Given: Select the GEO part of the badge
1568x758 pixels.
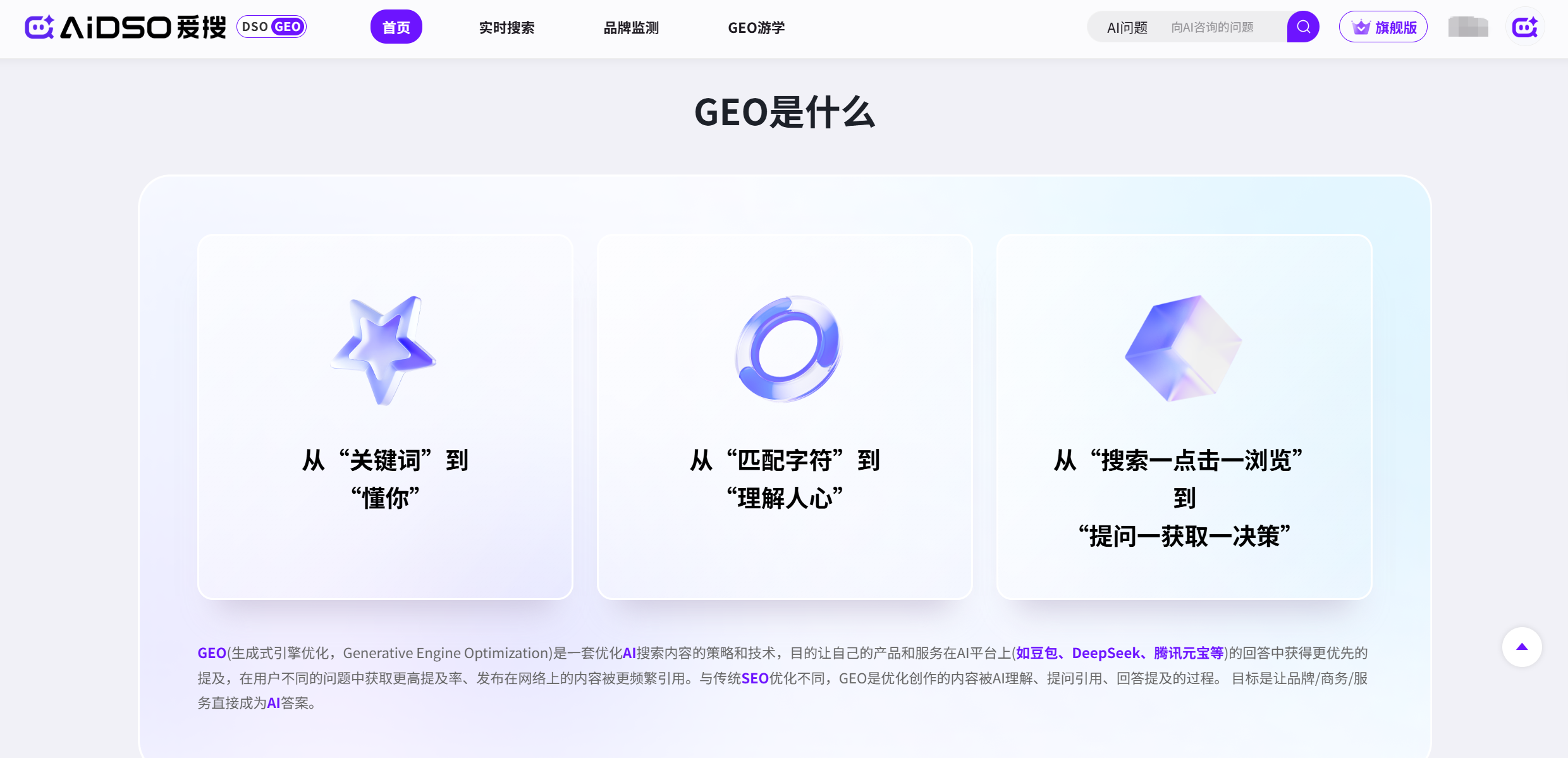Looking at the screenshot, I should (x=287, y=27).
